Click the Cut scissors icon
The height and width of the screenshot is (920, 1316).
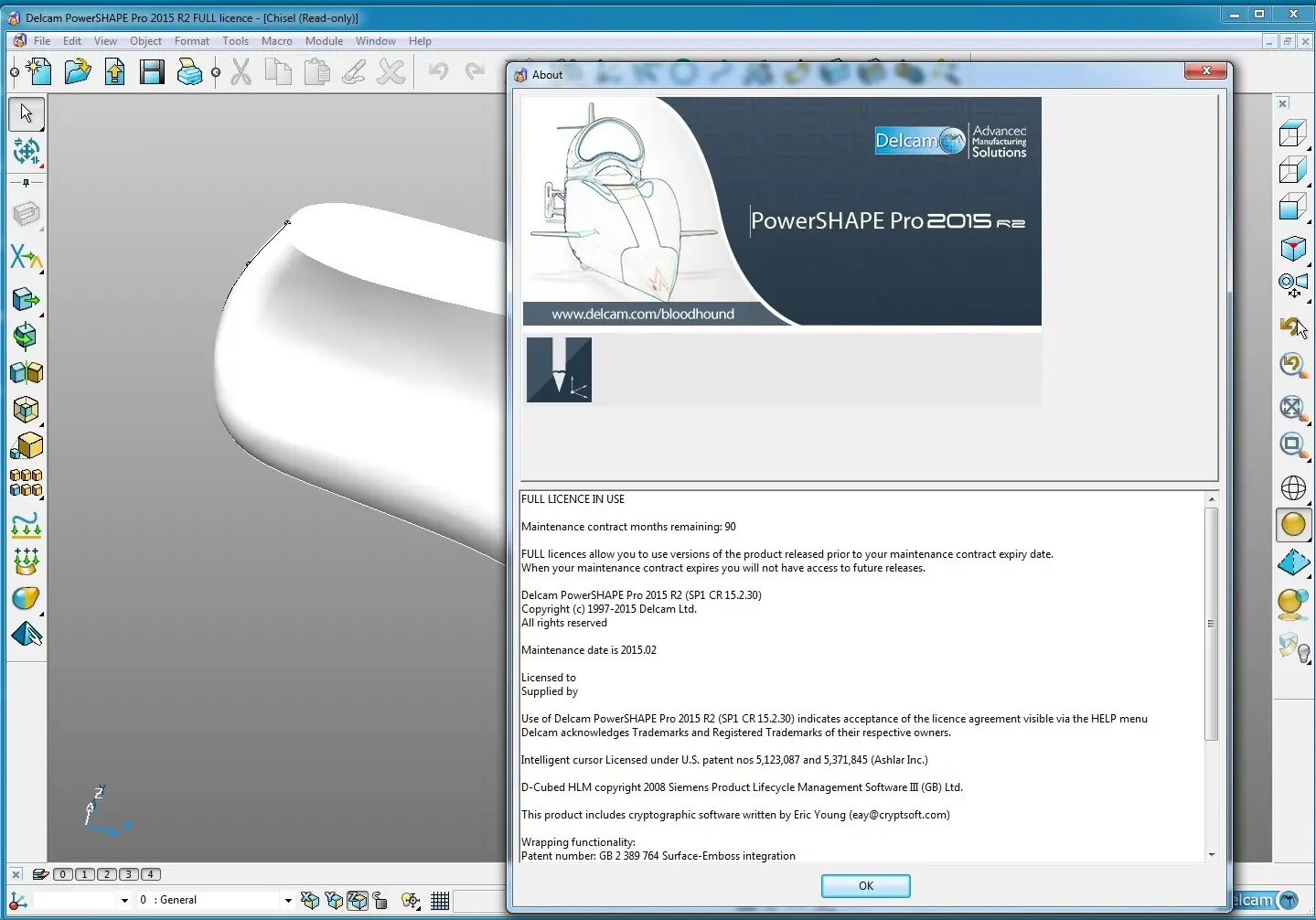tap(241, 71)
